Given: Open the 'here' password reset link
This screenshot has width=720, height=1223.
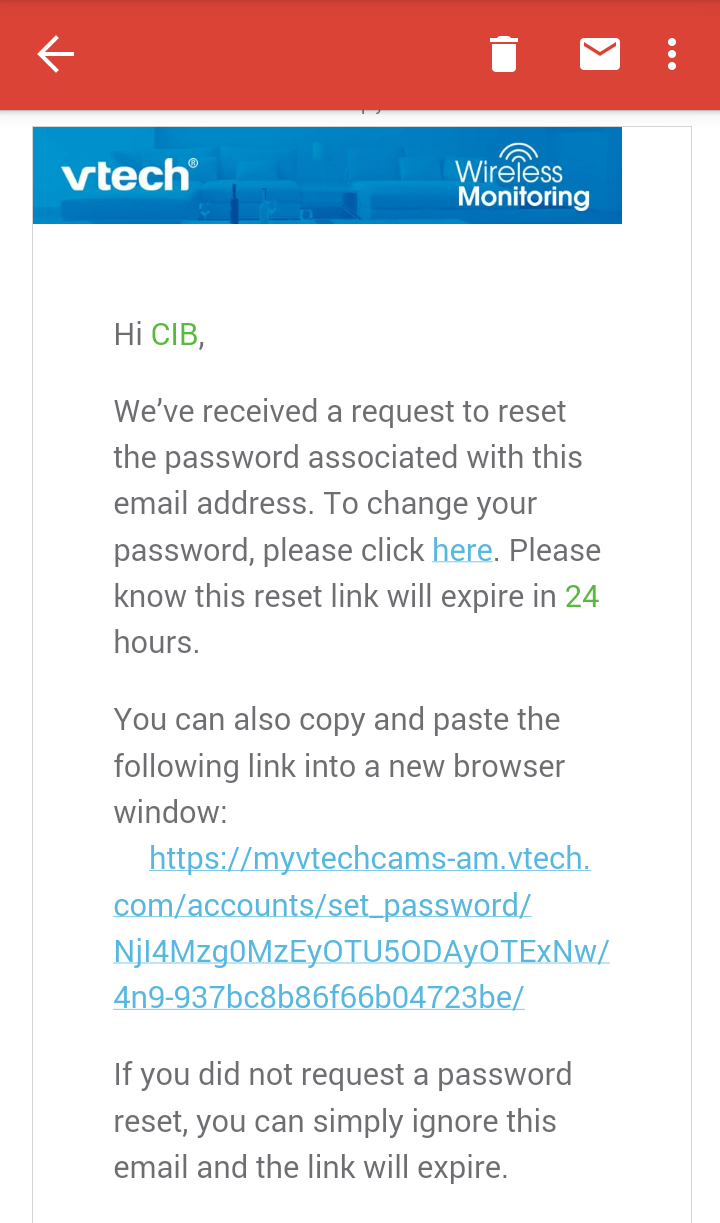Looking at the screenshot, I should pos(461,549).
